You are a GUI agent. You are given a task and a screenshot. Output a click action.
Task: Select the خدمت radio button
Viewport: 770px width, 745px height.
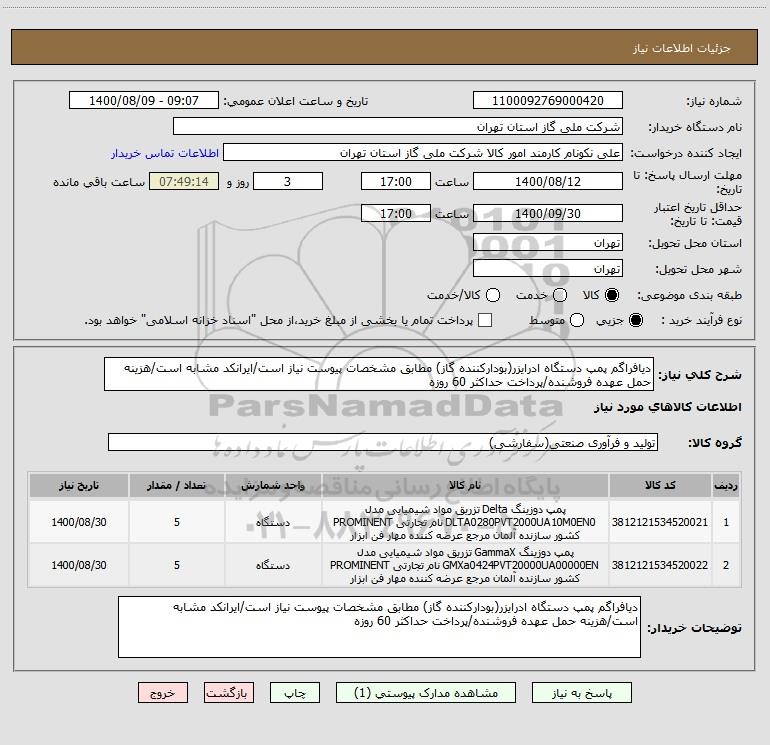(x=560, y=295)
